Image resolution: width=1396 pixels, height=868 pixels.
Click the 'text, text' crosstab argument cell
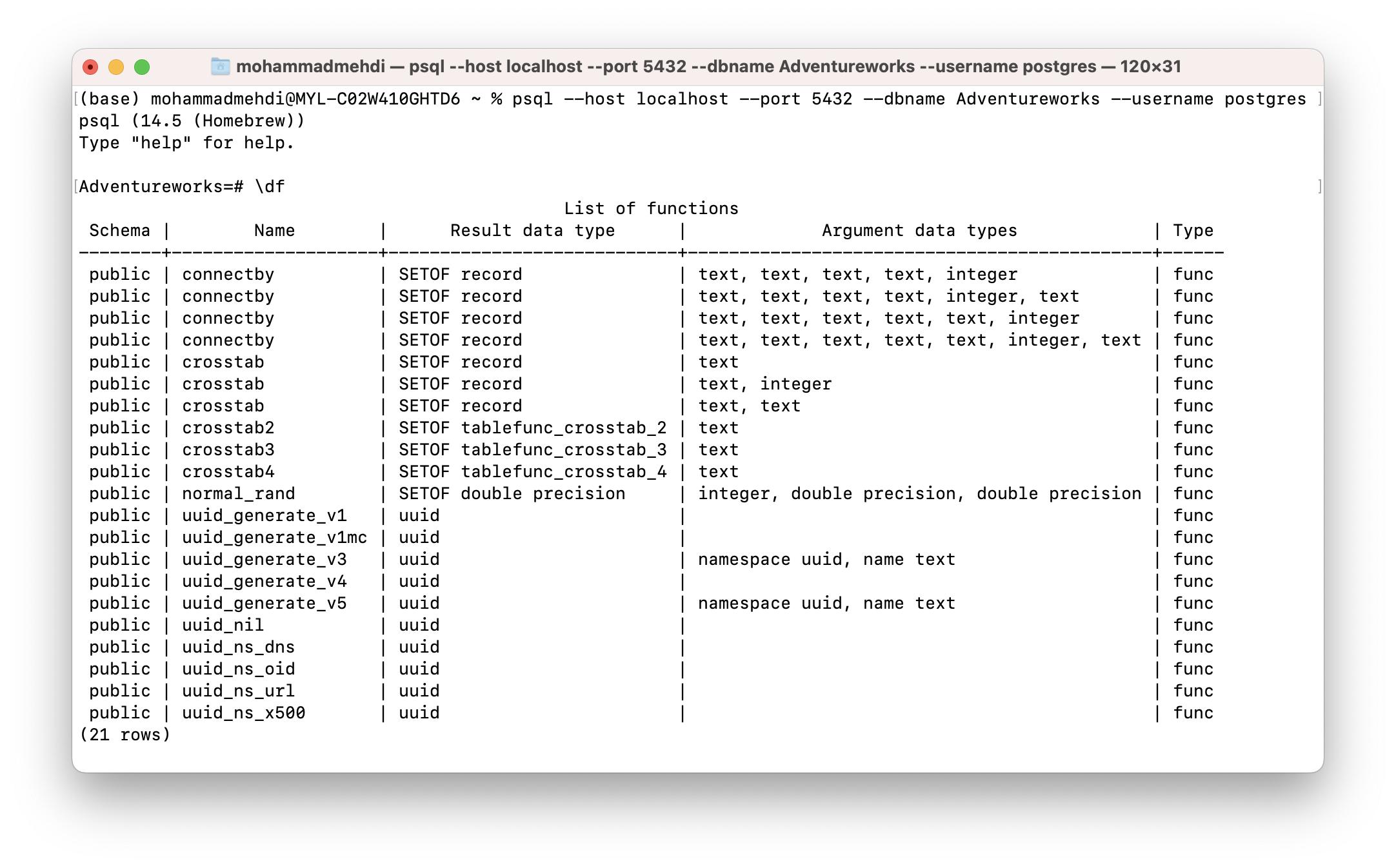point(750,406)
